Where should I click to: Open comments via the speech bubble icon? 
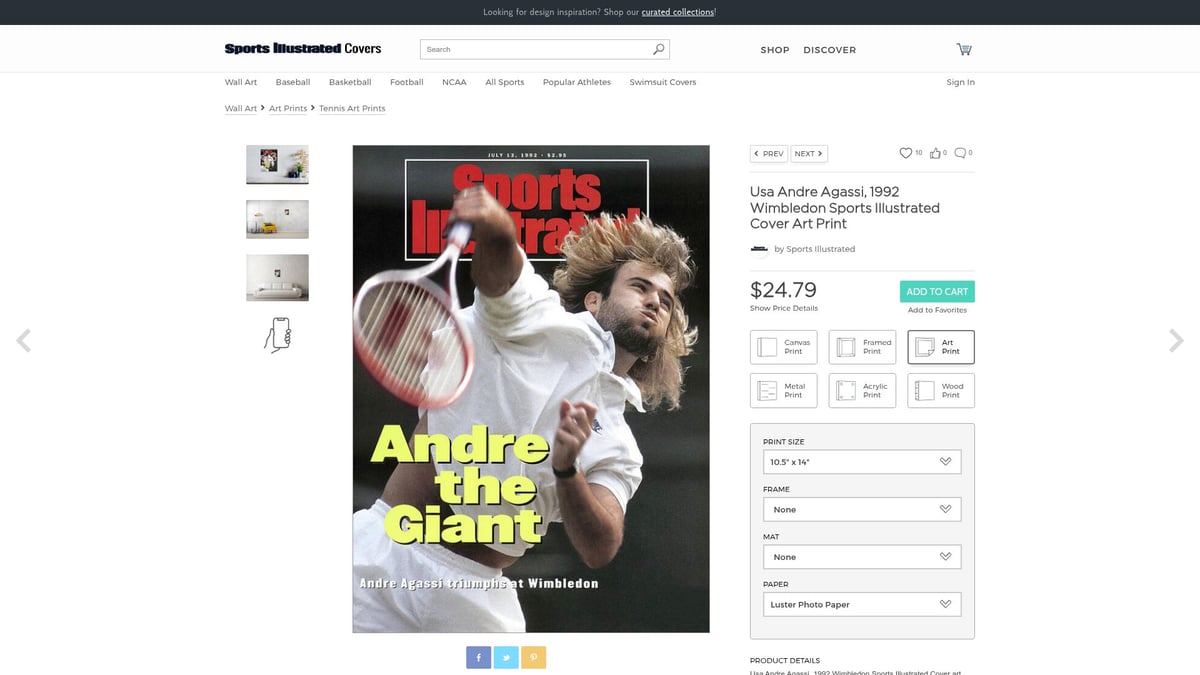(958, 152)
